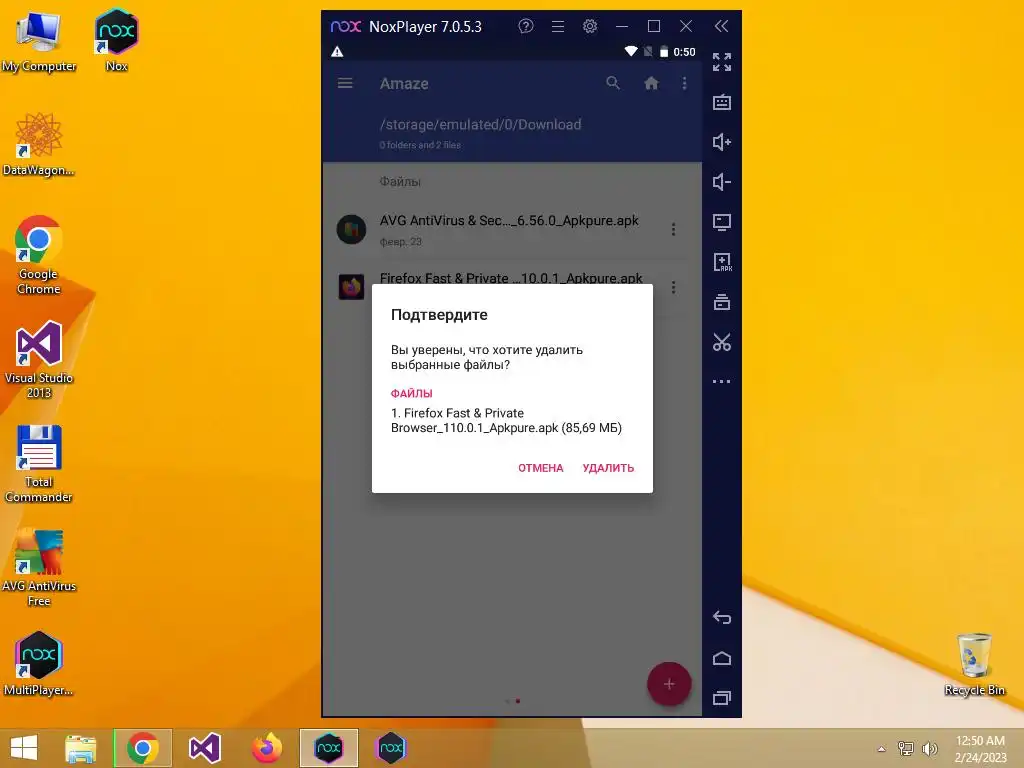Screen dimensions: 1024x768
Task: Open Android recent apps in NoxPlayer
Action: pos(722,698)
